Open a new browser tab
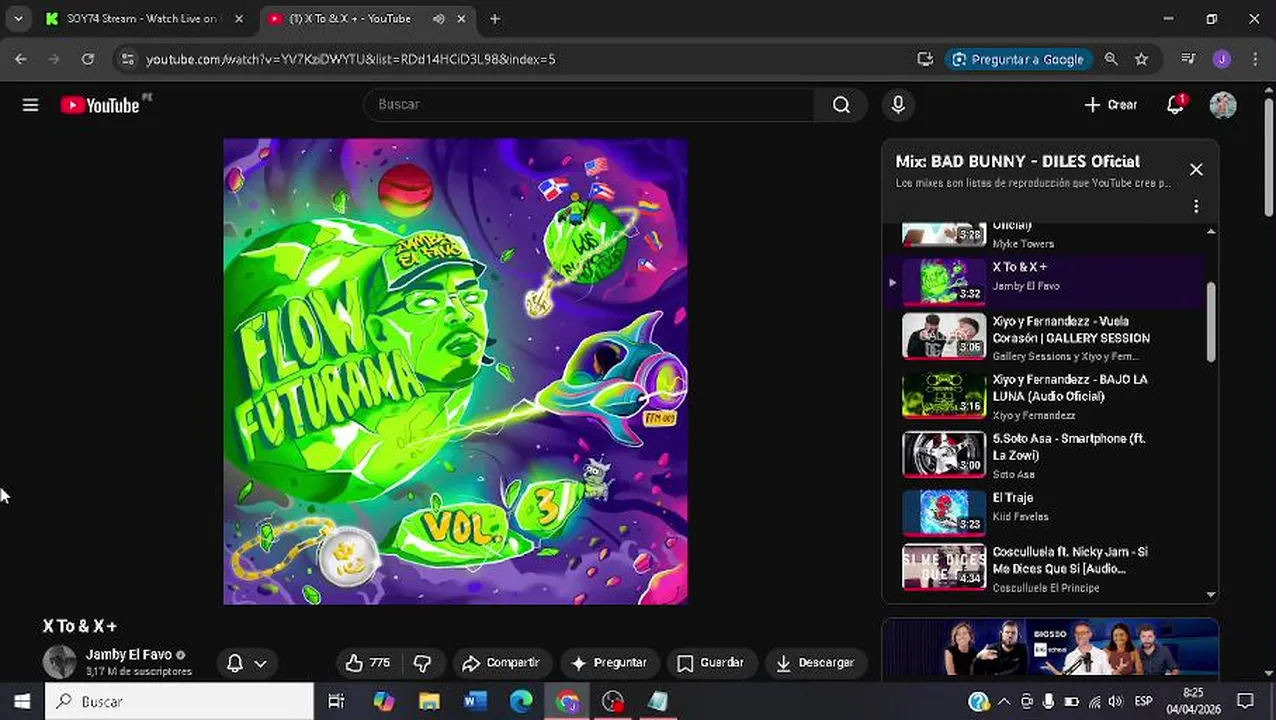1276x720 pixels. (495, 19)
